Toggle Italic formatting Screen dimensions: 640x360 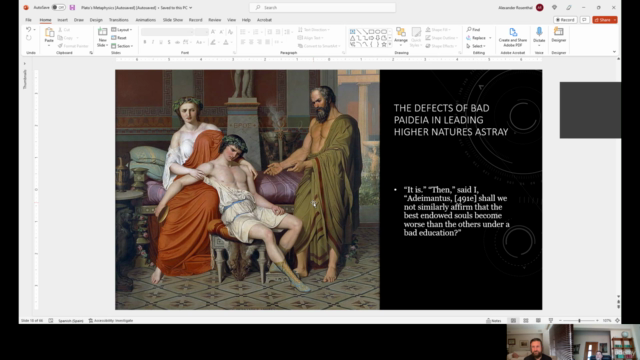point(153,42)
